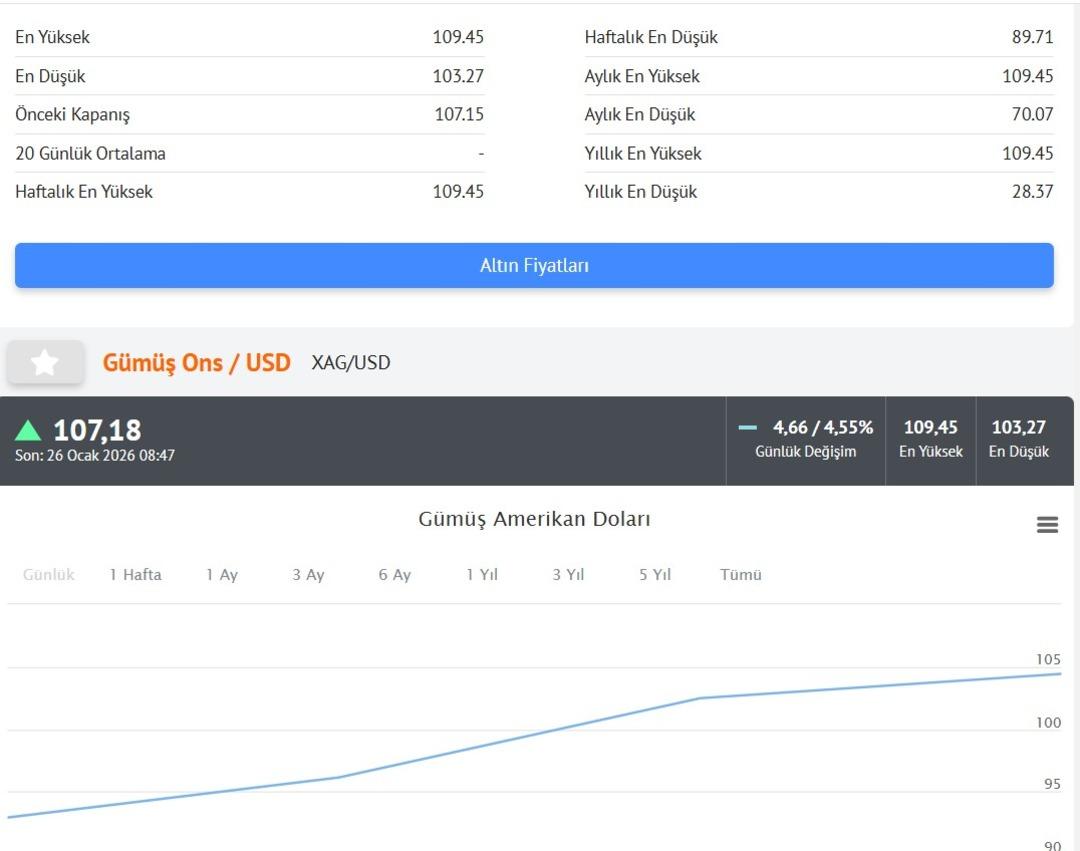Click the XAG/USD symbol label
This screenshot has height=851, width=1080.
(x=351, y=363)
